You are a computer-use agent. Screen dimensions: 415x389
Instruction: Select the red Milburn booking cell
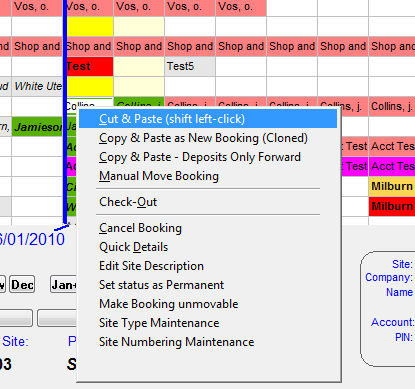click(392, 206)
